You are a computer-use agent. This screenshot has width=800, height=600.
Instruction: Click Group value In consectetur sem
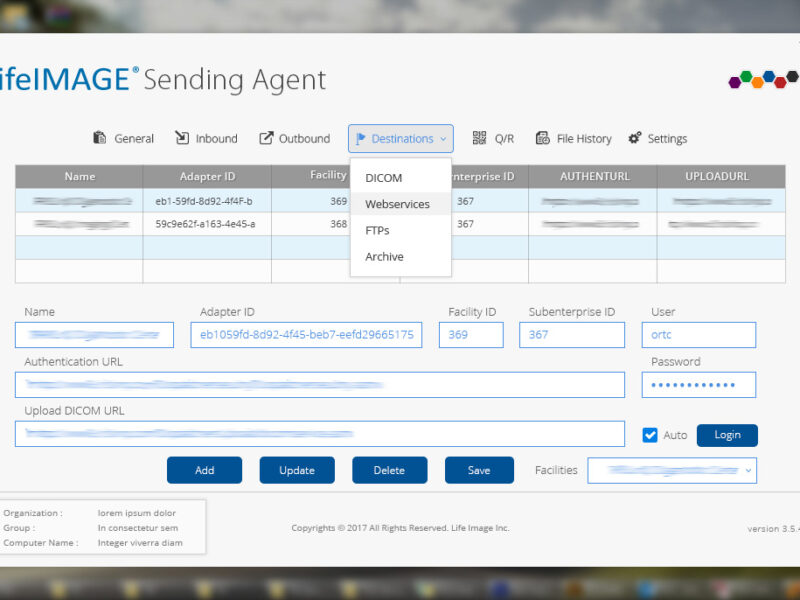tap(138, 528)
